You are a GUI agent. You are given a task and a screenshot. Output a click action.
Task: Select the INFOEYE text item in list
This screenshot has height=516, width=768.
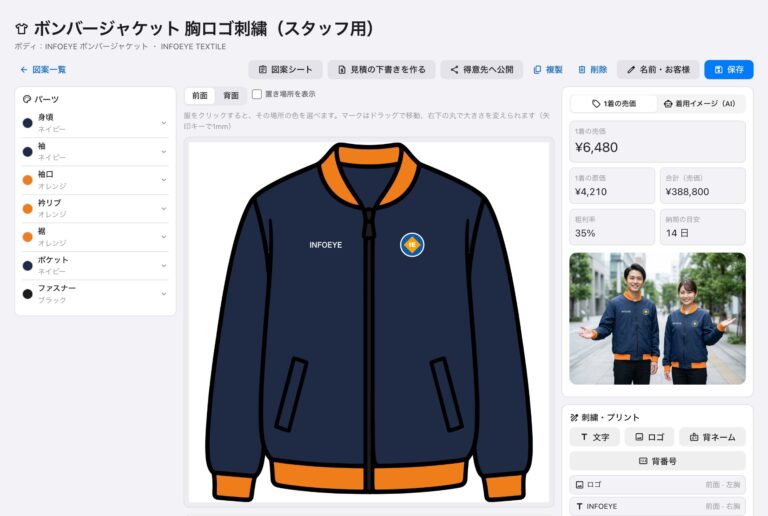pyautogui.click(x=657, y=506)
